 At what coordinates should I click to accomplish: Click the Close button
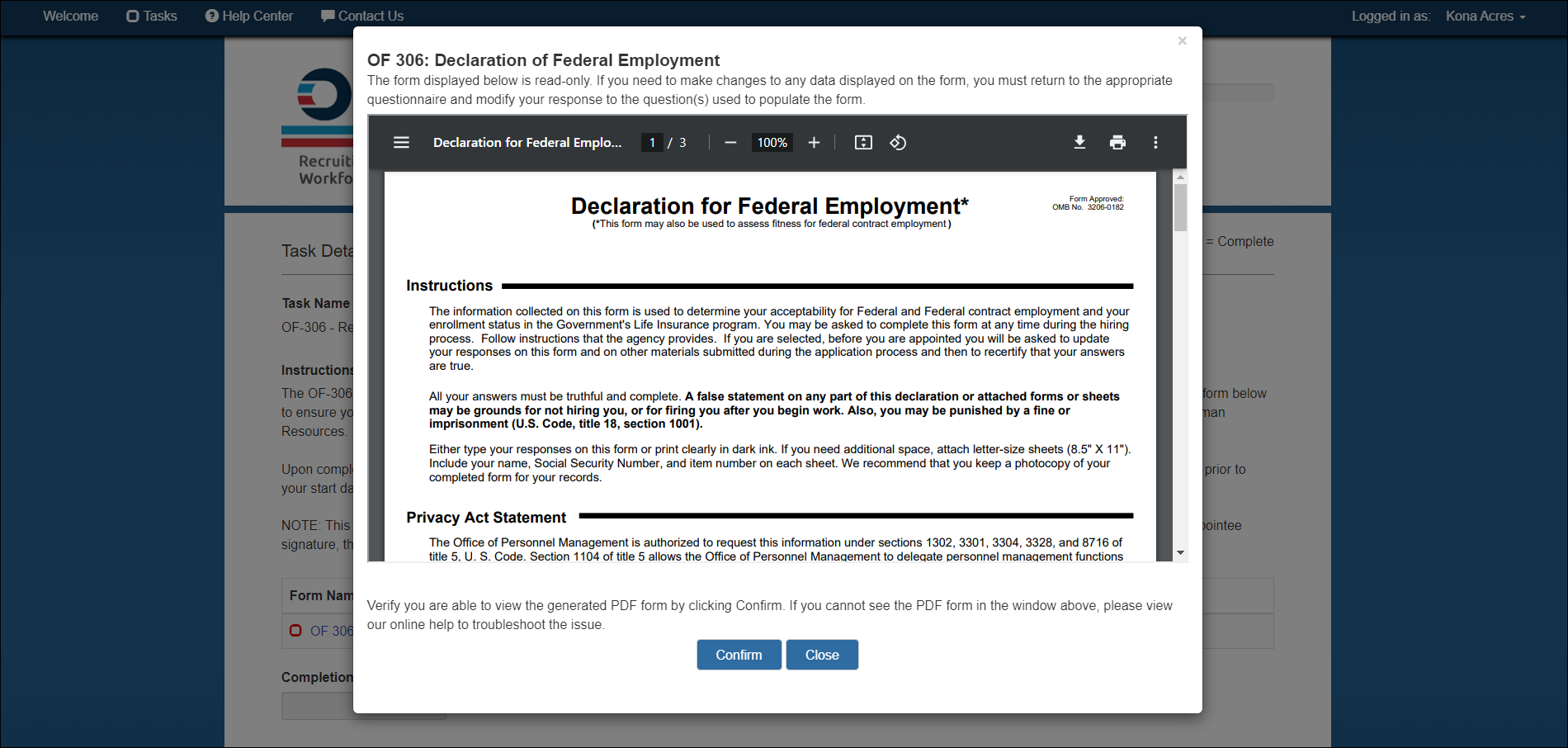point(822,655)
